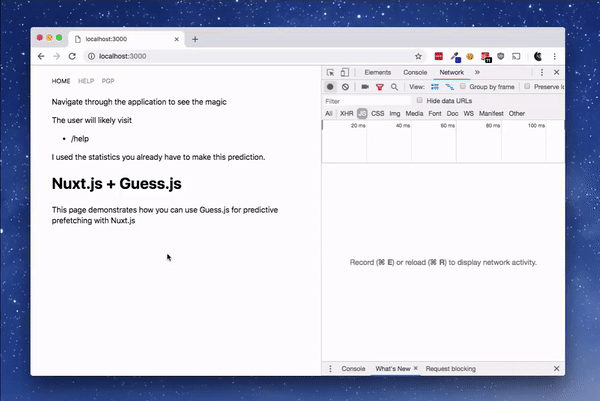600x401 pixels.
Task: Toggle network recording with the record button
Action: [330, 87]
